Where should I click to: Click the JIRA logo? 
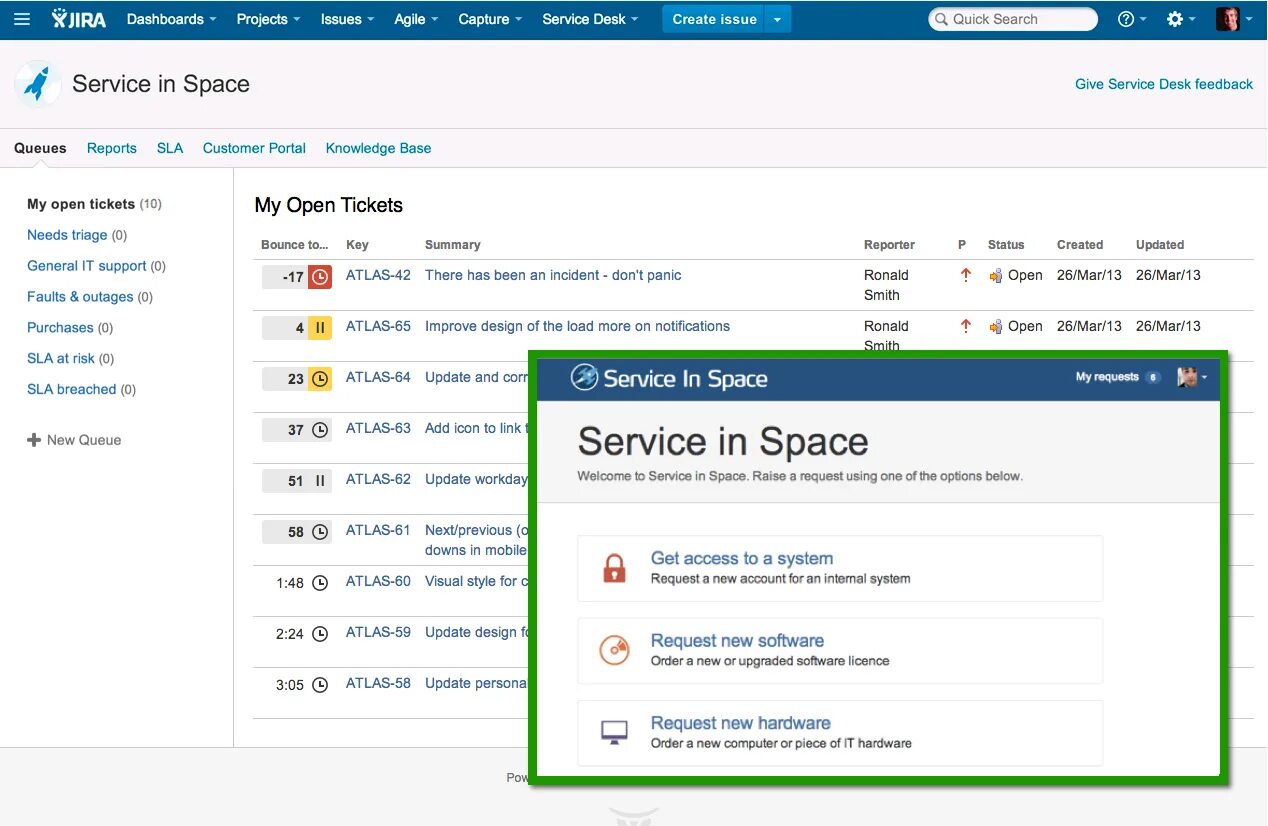click(x=79, y=19)
